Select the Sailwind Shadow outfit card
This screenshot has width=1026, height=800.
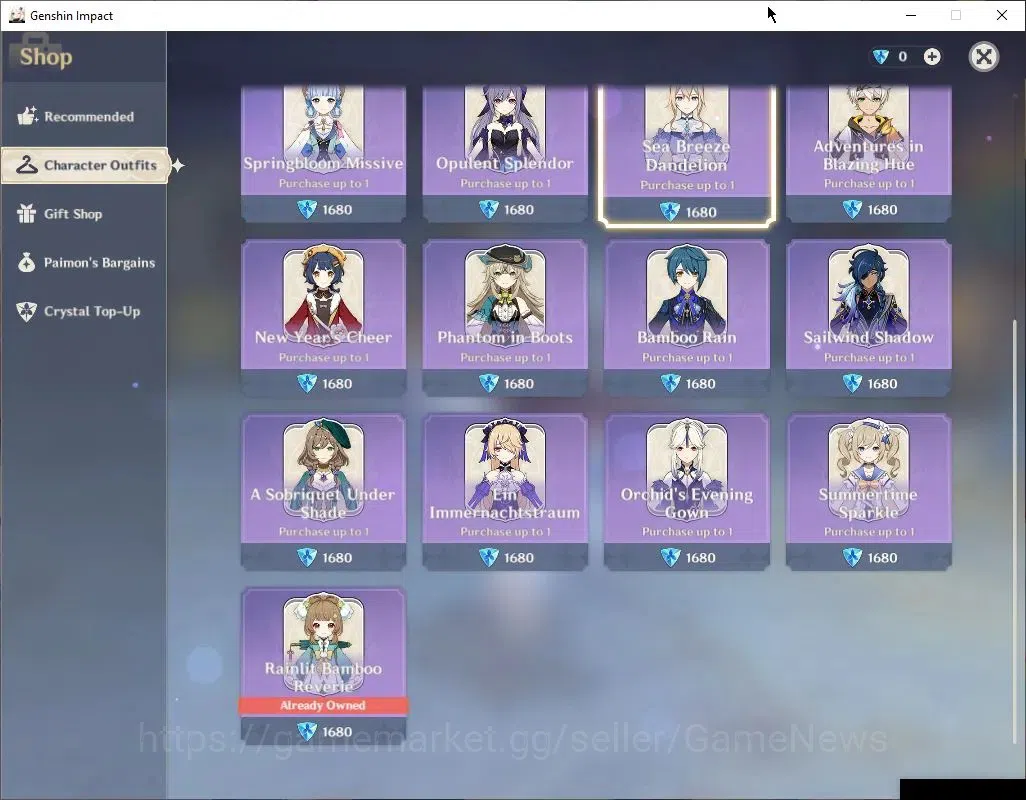(x=868, y=318)
